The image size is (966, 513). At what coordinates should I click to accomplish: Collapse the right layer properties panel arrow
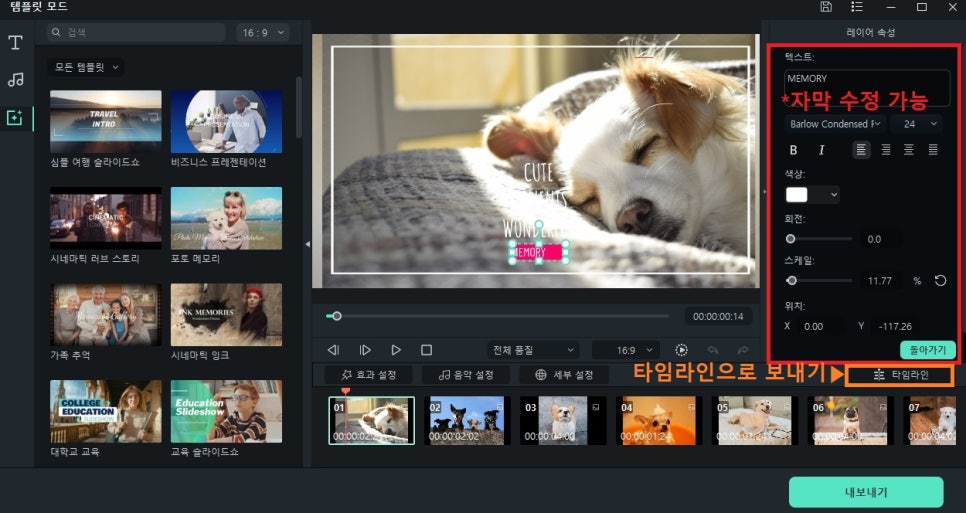click(x=765, y=192)
